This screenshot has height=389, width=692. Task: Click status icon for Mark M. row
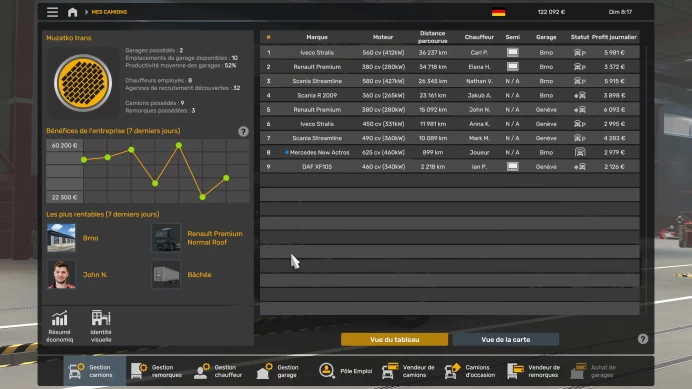(579, 138)
